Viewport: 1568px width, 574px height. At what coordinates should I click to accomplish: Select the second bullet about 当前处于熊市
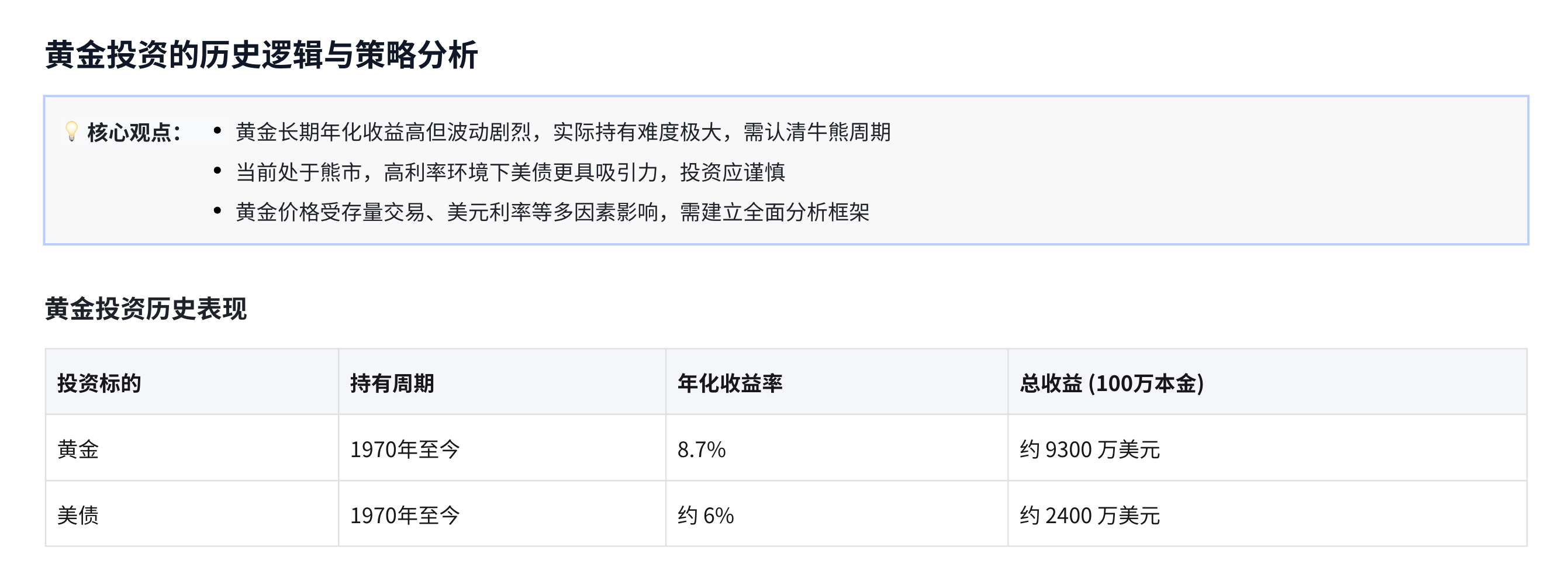(510, 172)
